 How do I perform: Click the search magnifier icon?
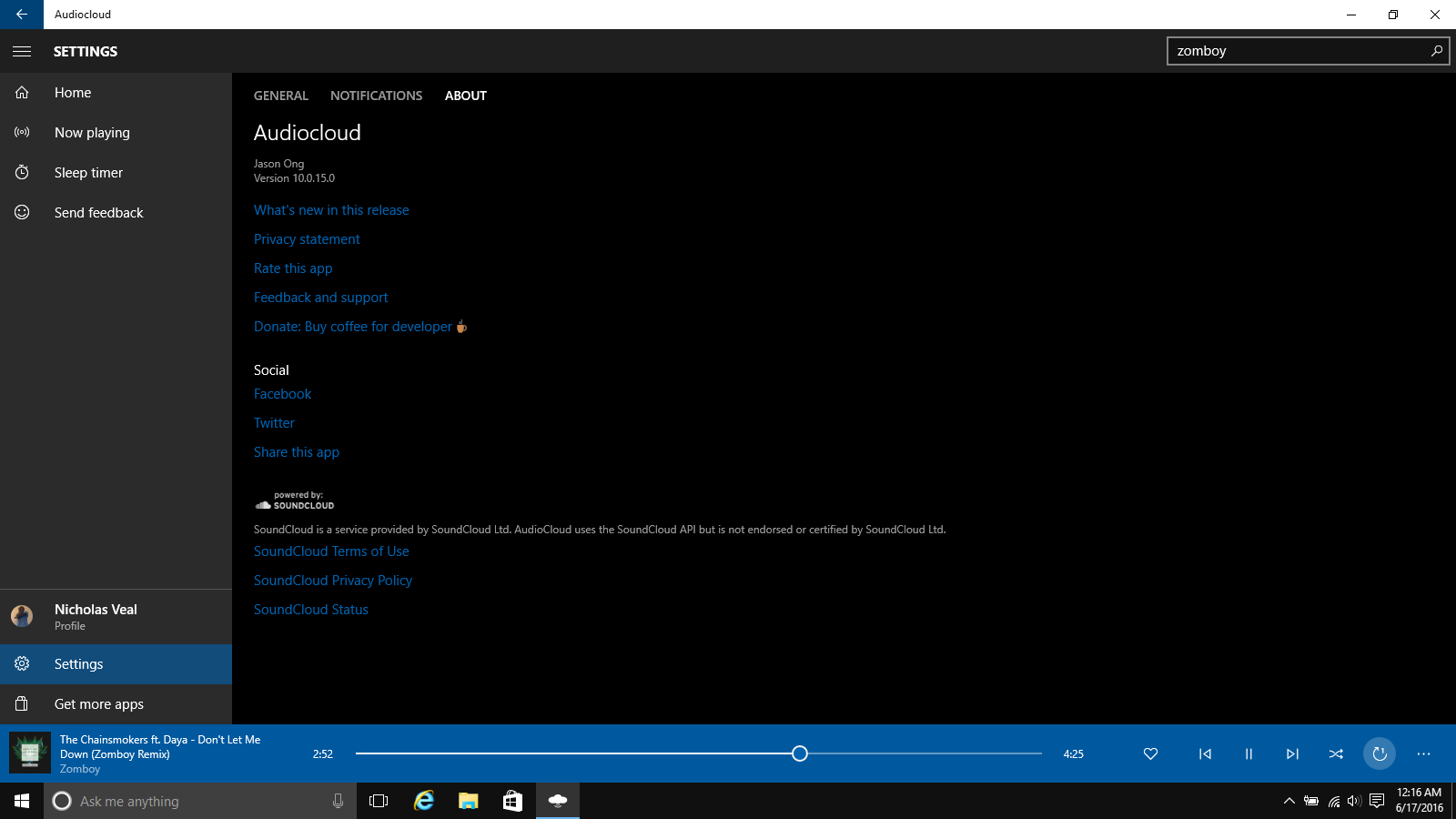[1437, 51]
